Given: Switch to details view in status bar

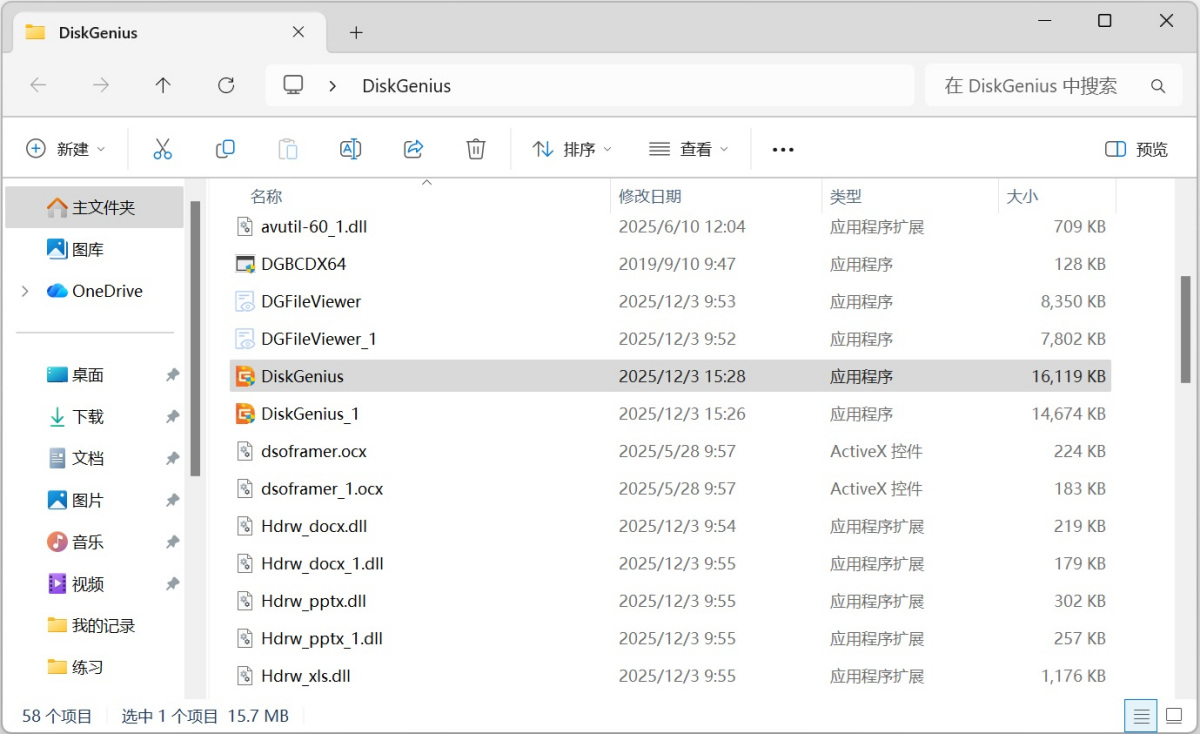Looking at the screenshot, I should click(1138, 716).
